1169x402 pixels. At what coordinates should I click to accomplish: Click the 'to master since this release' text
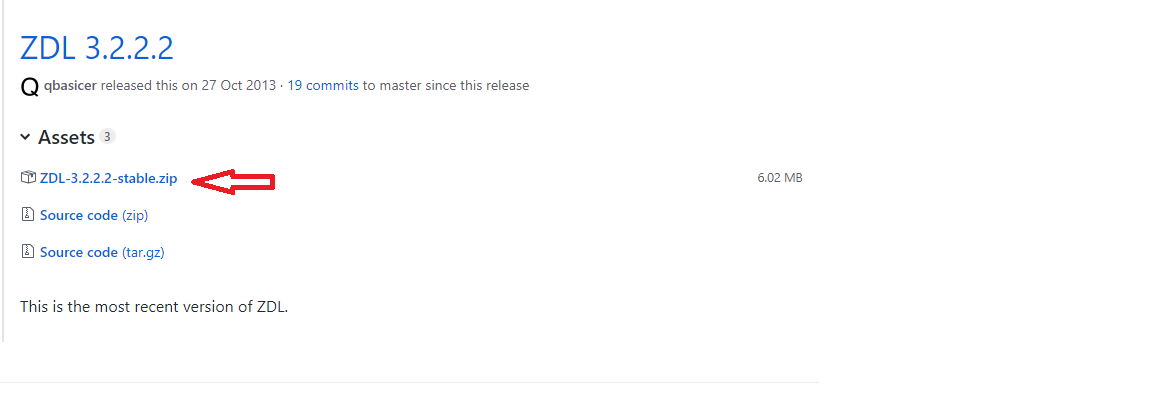(446, 86)
